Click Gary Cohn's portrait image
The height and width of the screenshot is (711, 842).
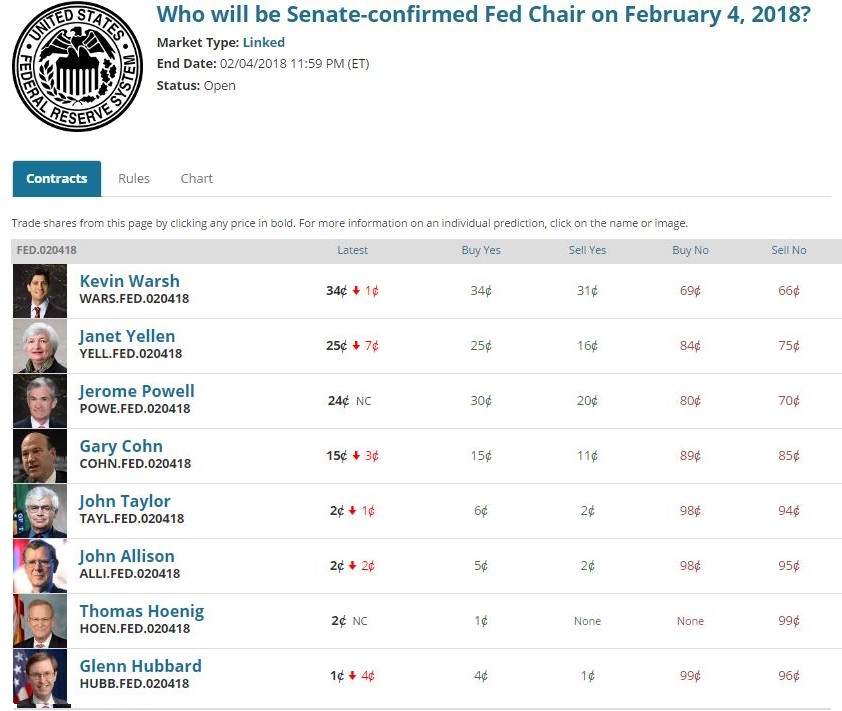click(40, 456)
